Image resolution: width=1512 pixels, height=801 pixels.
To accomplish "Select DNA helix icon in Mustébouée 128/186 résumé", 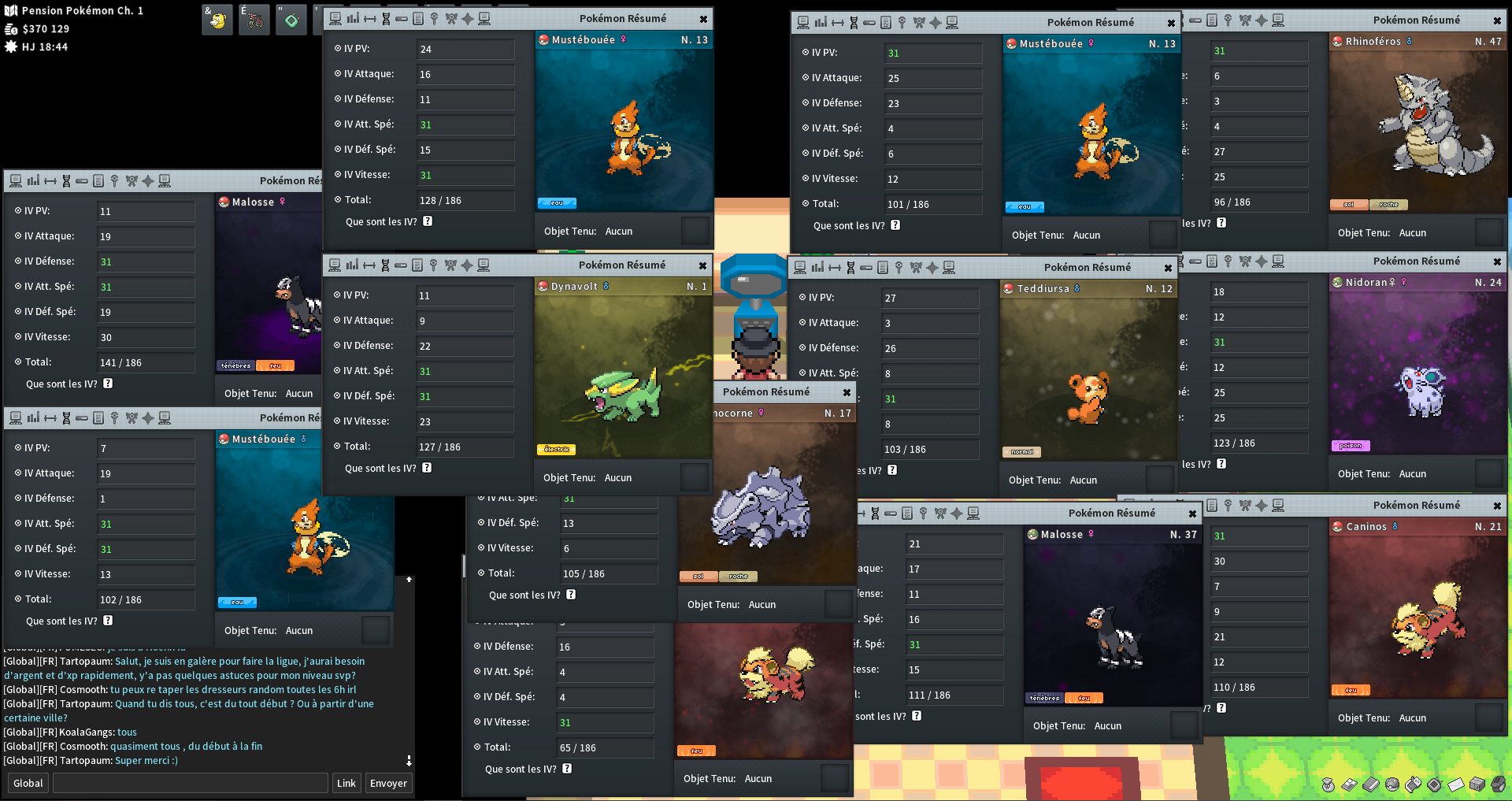I will pos(386,18).
